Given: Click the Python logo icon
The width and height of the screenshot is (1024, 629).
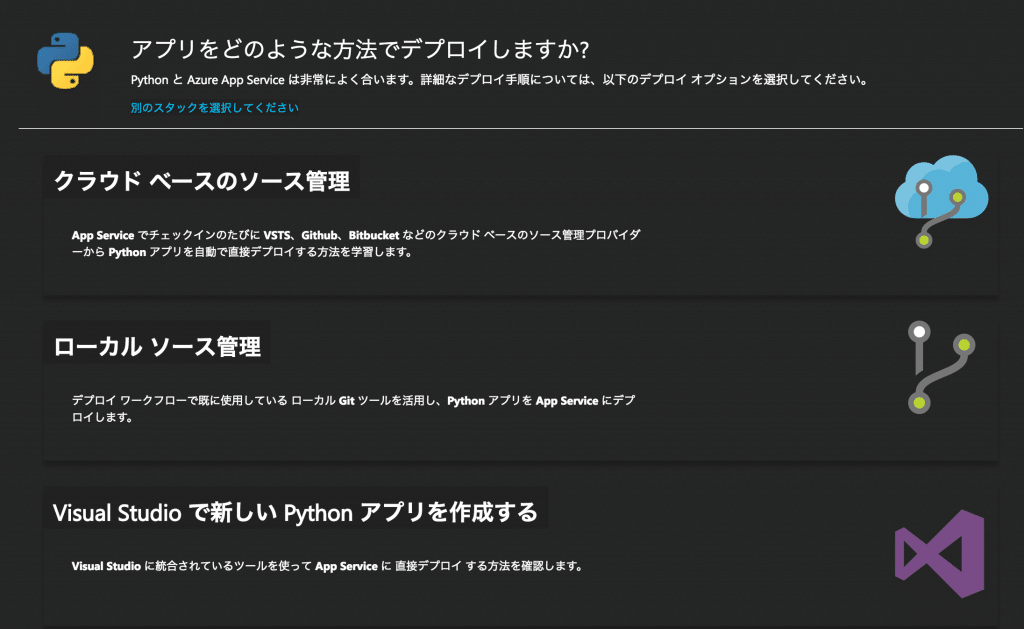Looking at the screenshot, I should pos(65,61).
